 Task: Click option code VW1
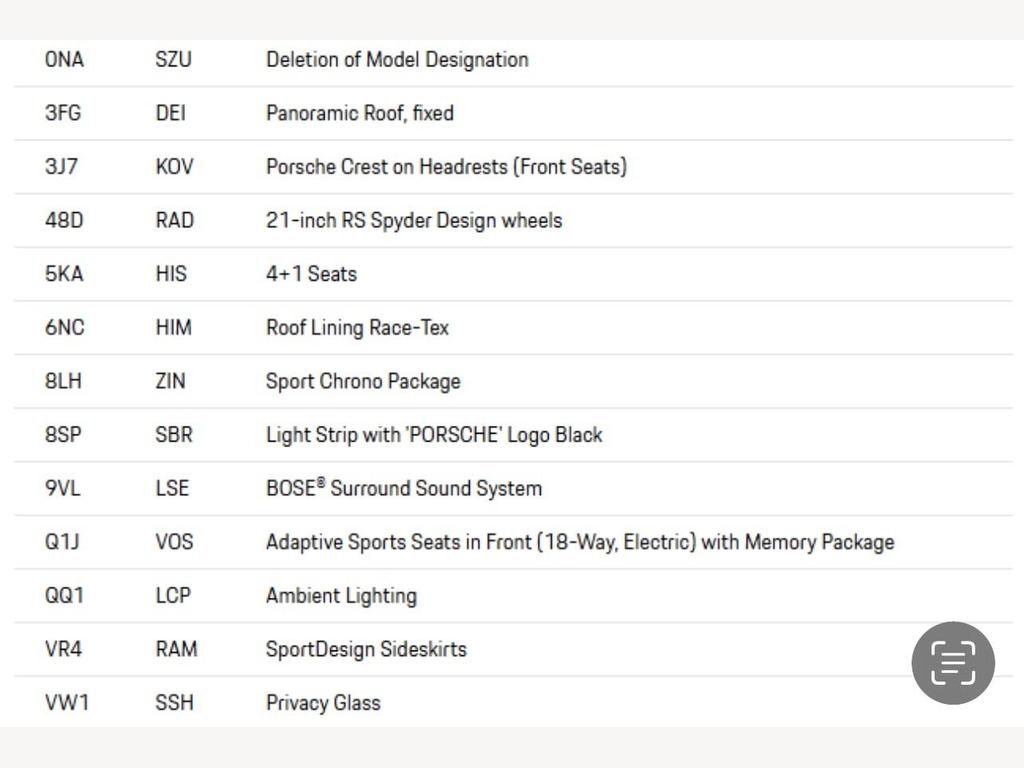67,703
